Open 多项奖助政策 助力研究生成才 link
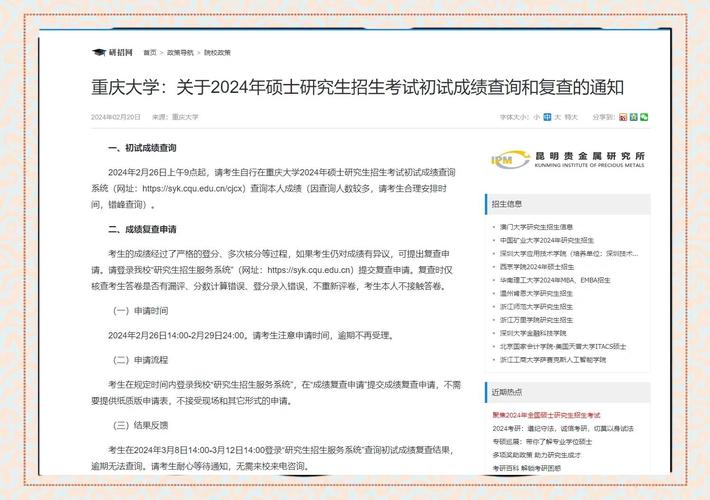710x500 pixels. [537, 455]
